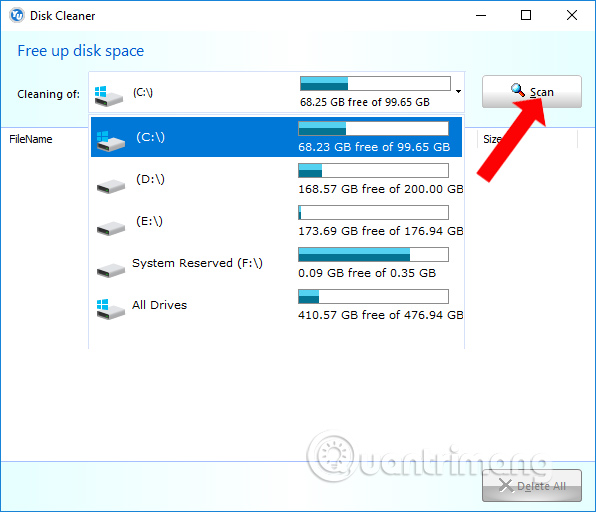Viewport: 596px width, 512px height.
Task: Click the text 68.23 GB free of 99.65 GB
Action: (x=374, y=147)
